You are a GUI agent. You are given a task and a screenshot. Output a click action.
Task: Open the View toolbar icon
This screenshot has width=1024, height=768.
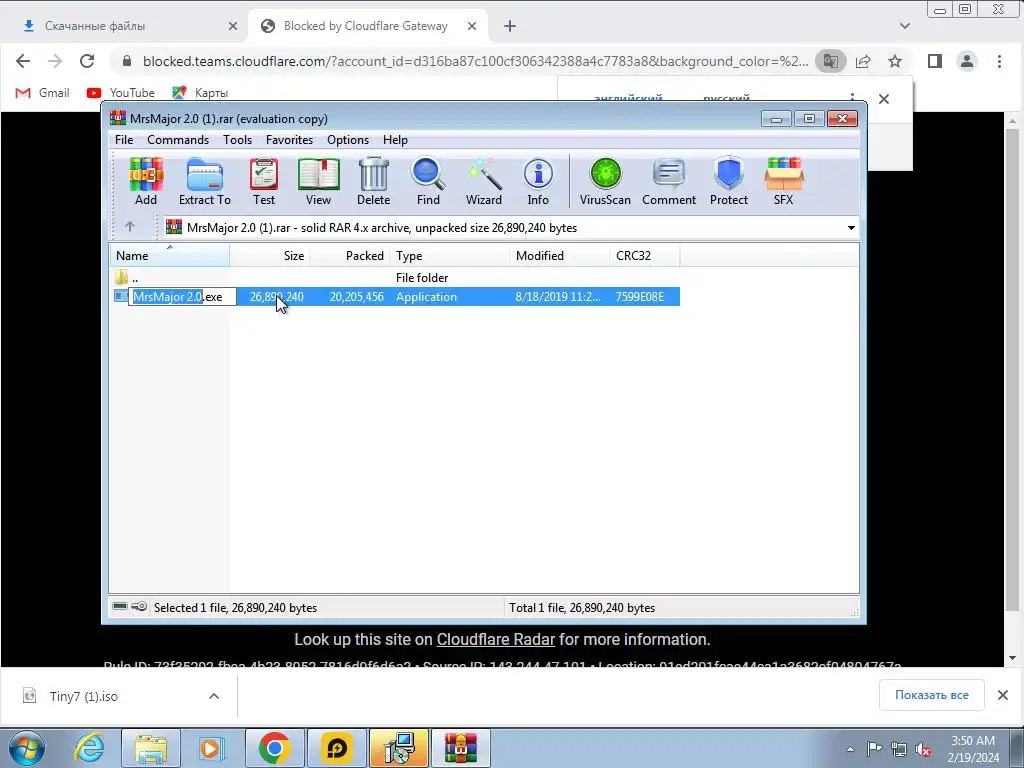click(318, 182)
